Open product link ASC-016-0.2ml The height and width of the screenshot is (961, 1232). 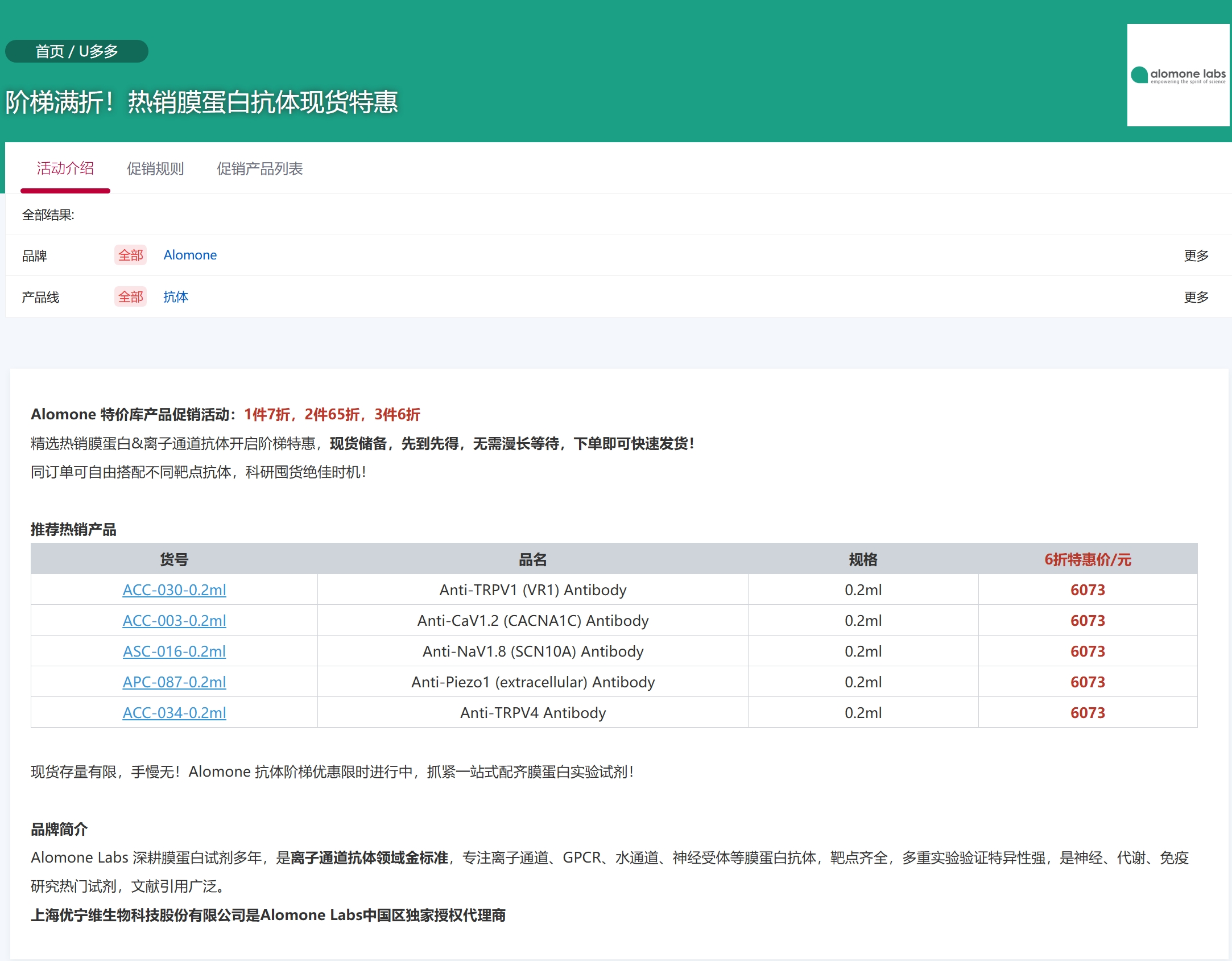[174, 651]
